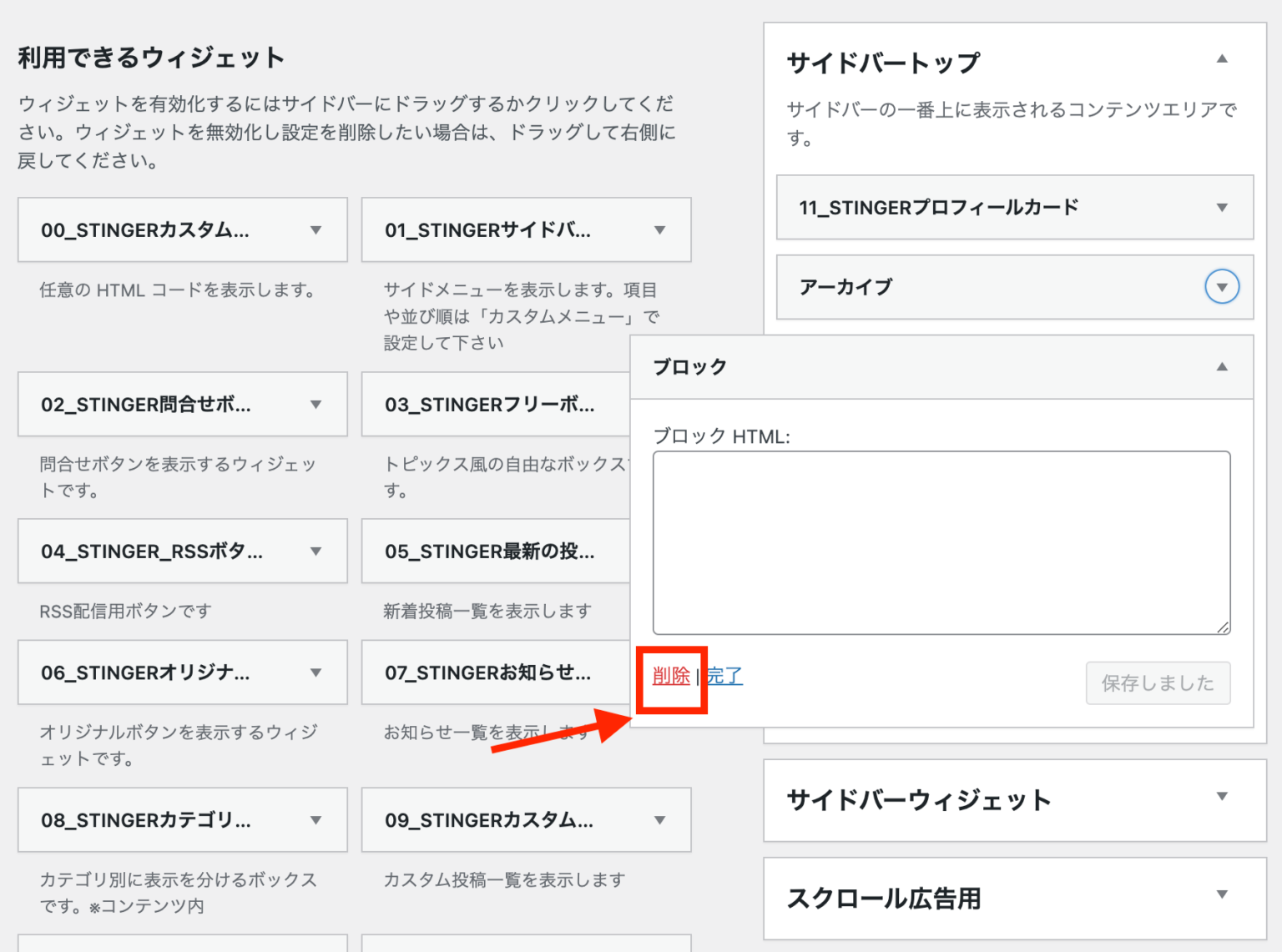Click inside the ブロック HTML text area

click(941, 541)
